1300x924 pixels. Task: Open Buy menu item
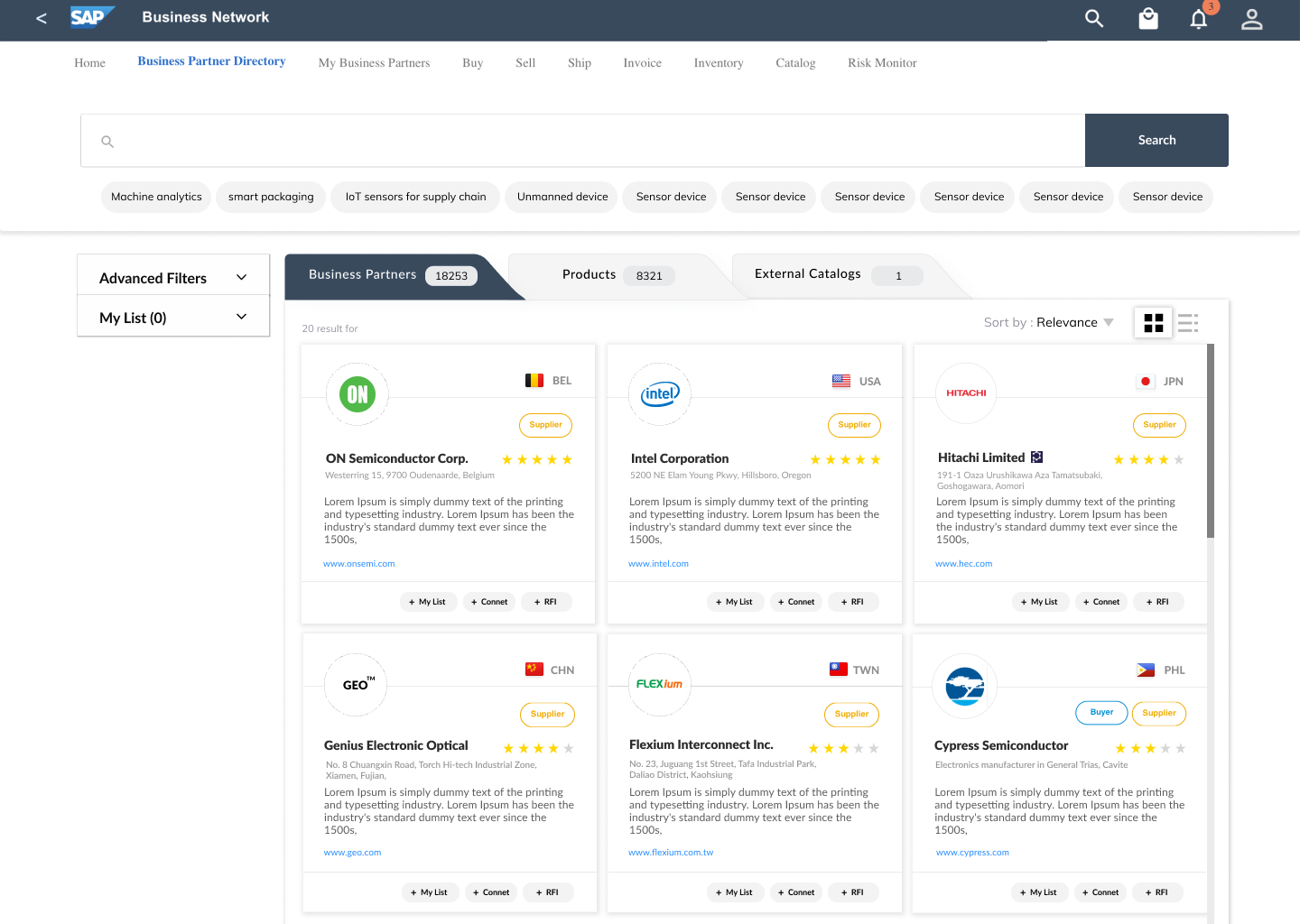(473, 63)
